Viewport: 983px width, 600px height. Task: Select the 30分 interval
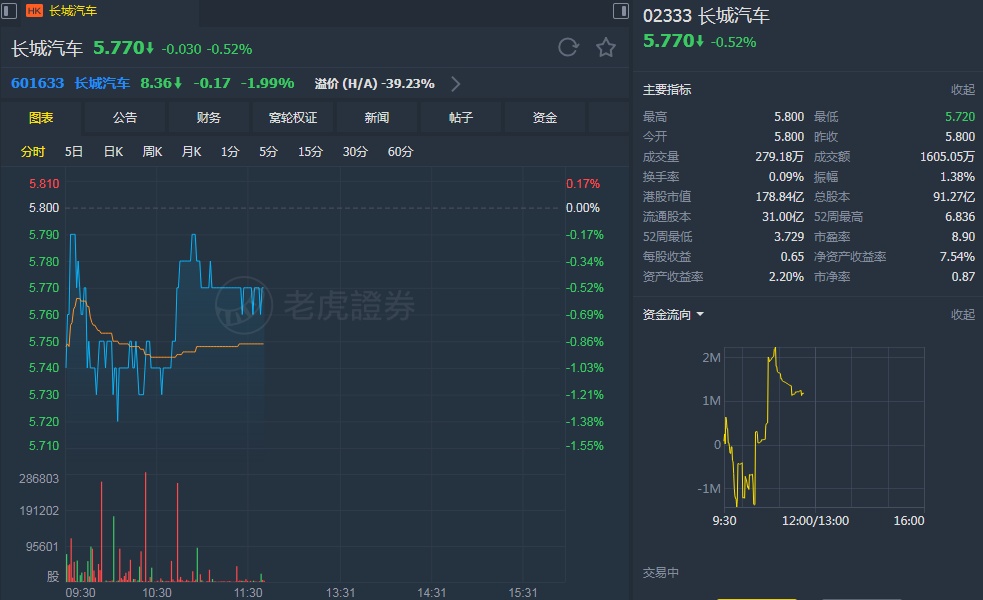click(355, 152)
